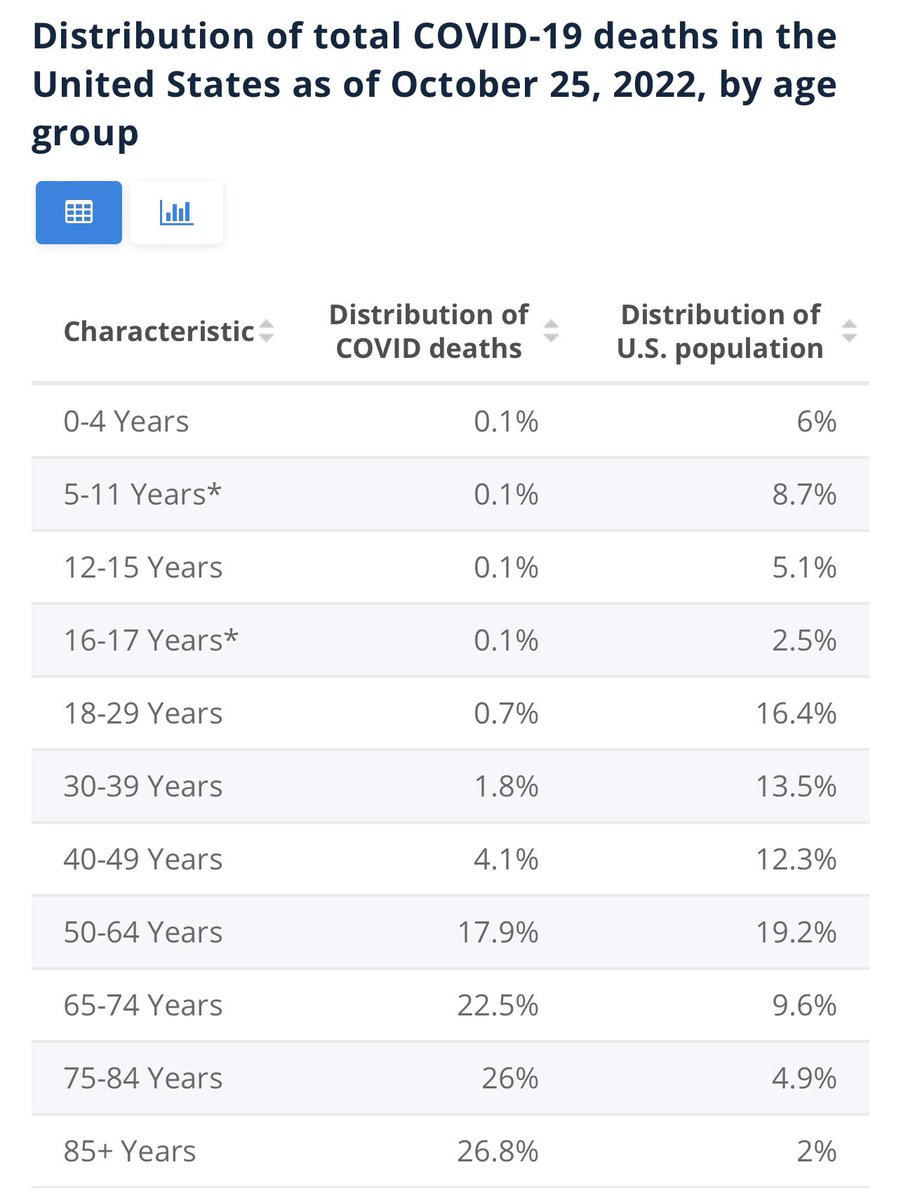The height and width of the screenshot is (1200, 901).
Task: Click the 30-39 Years row label
Action: 143,786
